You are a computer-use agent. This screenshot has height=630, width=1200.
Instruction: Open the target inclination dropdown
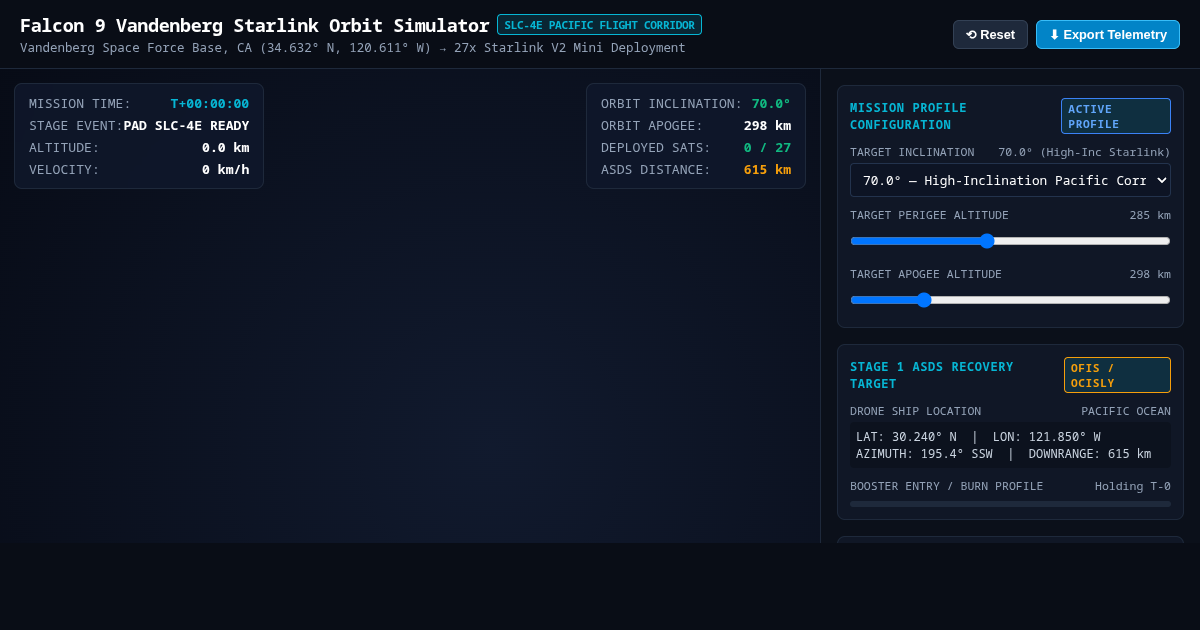pyautogui.click(x=1010, y=180)
